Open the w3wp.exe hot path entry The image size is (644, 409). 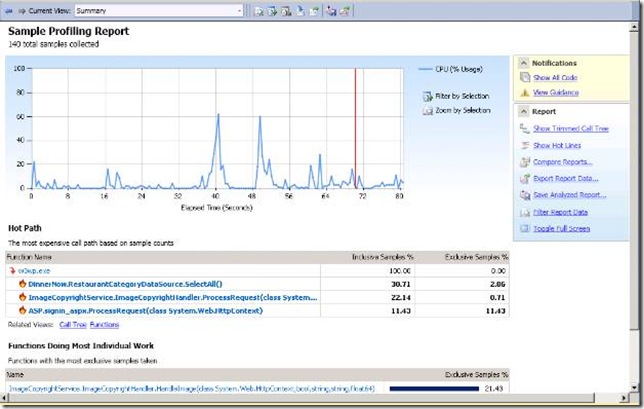pos(34,271)
